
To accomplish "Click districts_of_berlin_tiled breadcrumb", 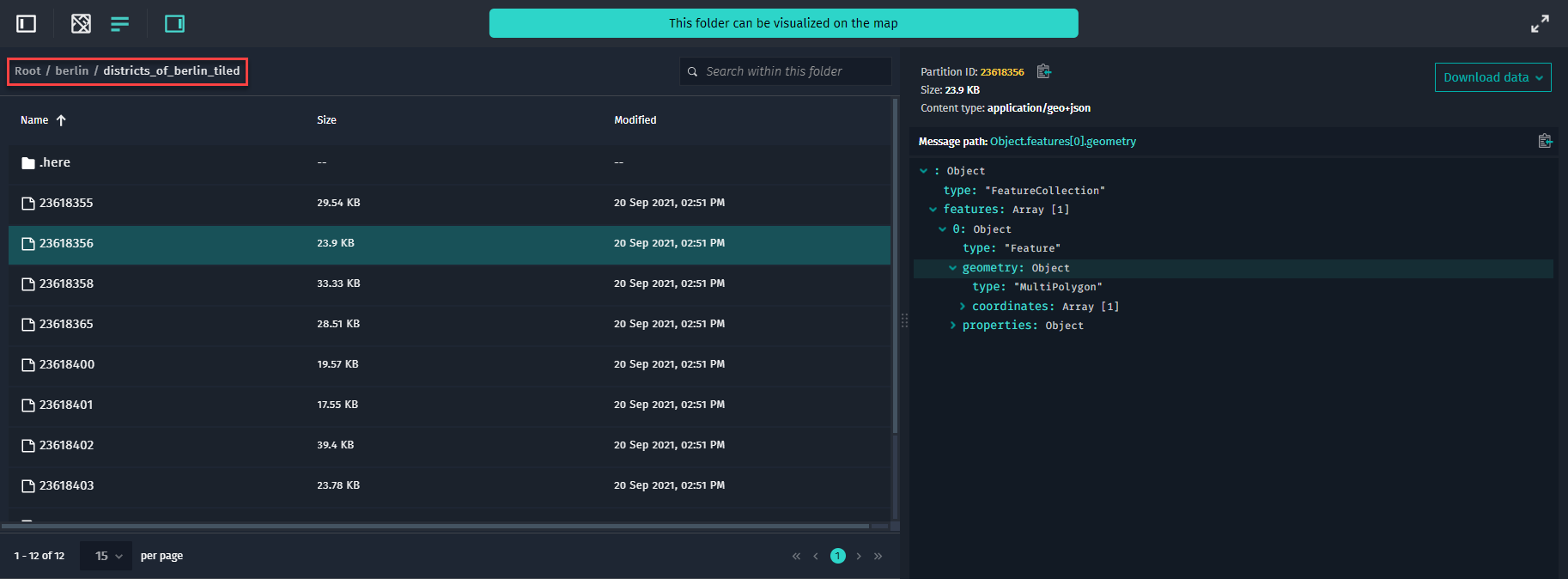I will pyautogui.click(x=172, y=70).
